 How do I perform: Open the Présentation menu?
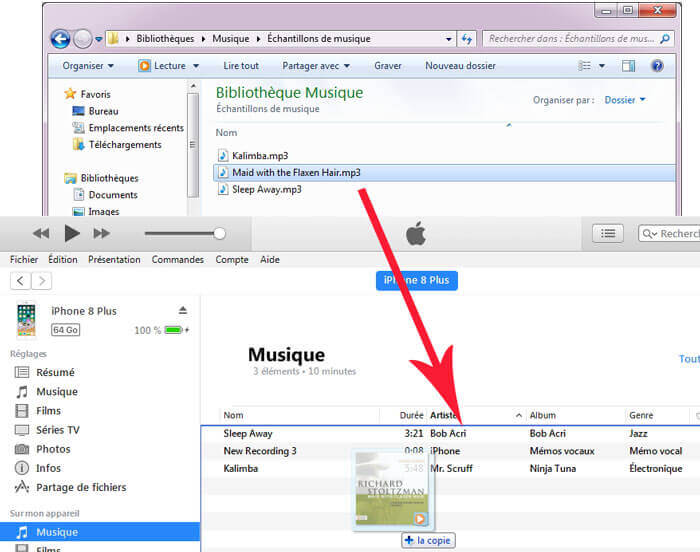(x=114, y=259)
